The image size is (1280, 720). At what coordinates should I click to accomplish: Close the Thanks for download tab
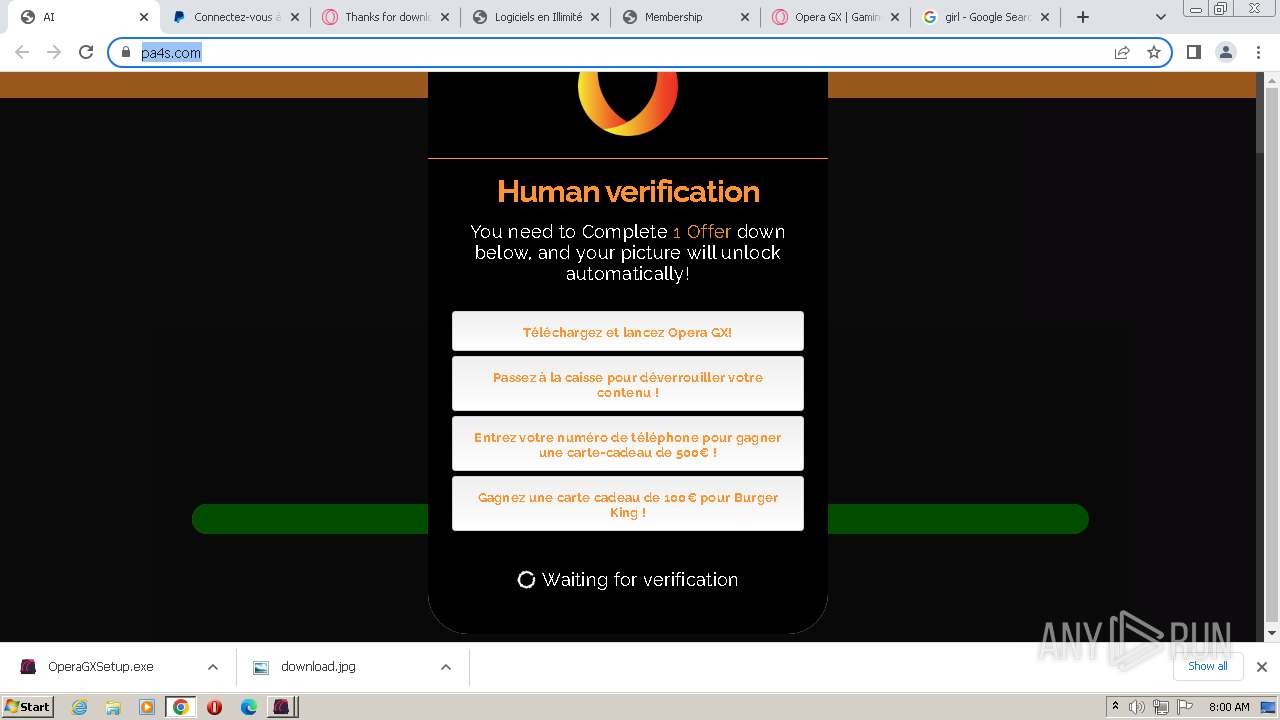444,17
